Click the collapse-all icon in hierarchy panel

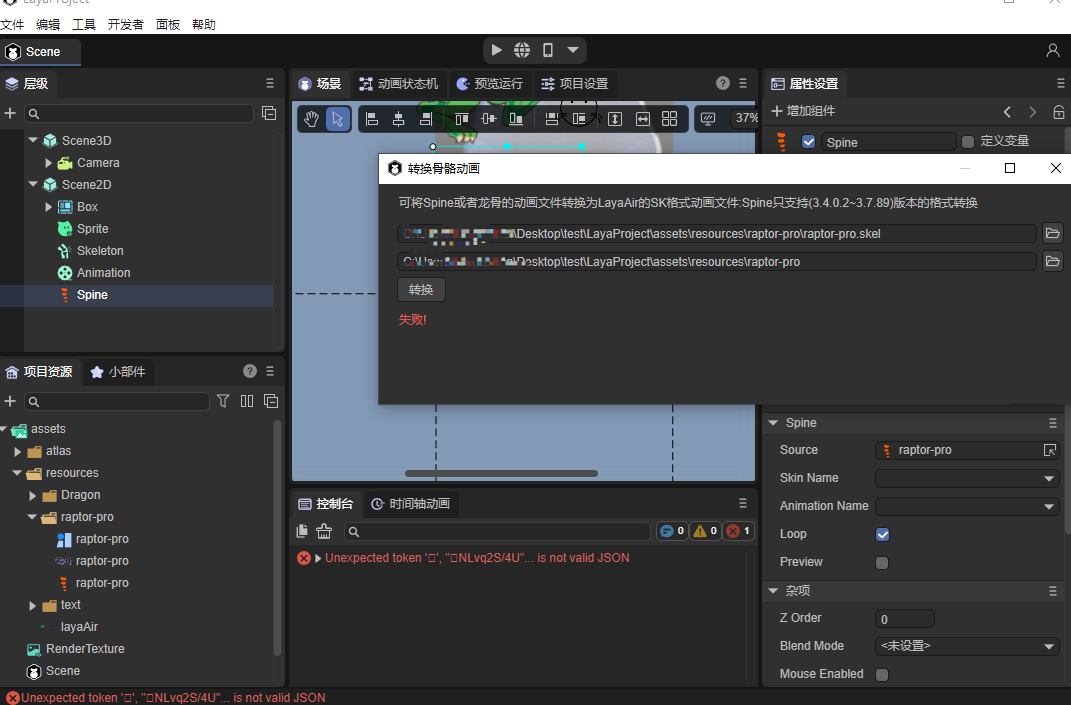pos(269,113)
